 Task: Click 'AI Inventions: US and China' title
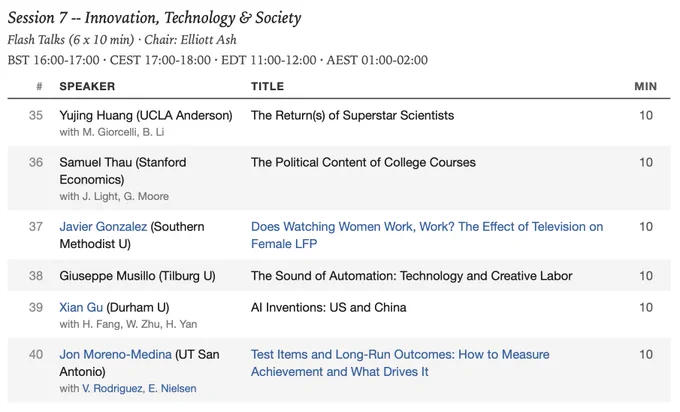click(x=328, y=307)
